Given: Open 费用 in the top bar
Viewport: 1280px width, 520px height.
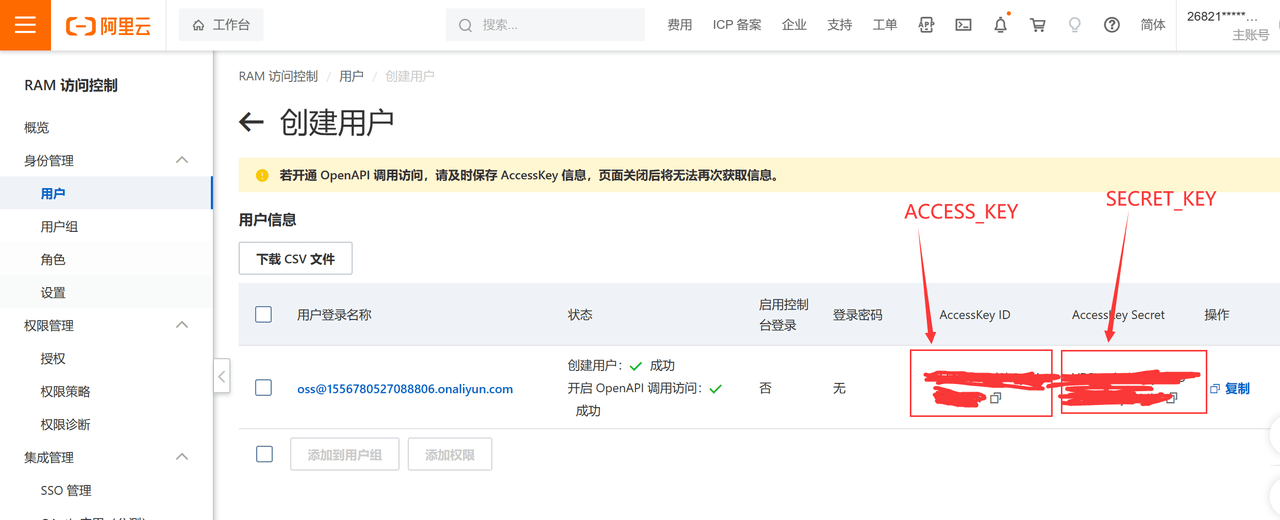Looking at the screenshot, I should tap(680, 25).
